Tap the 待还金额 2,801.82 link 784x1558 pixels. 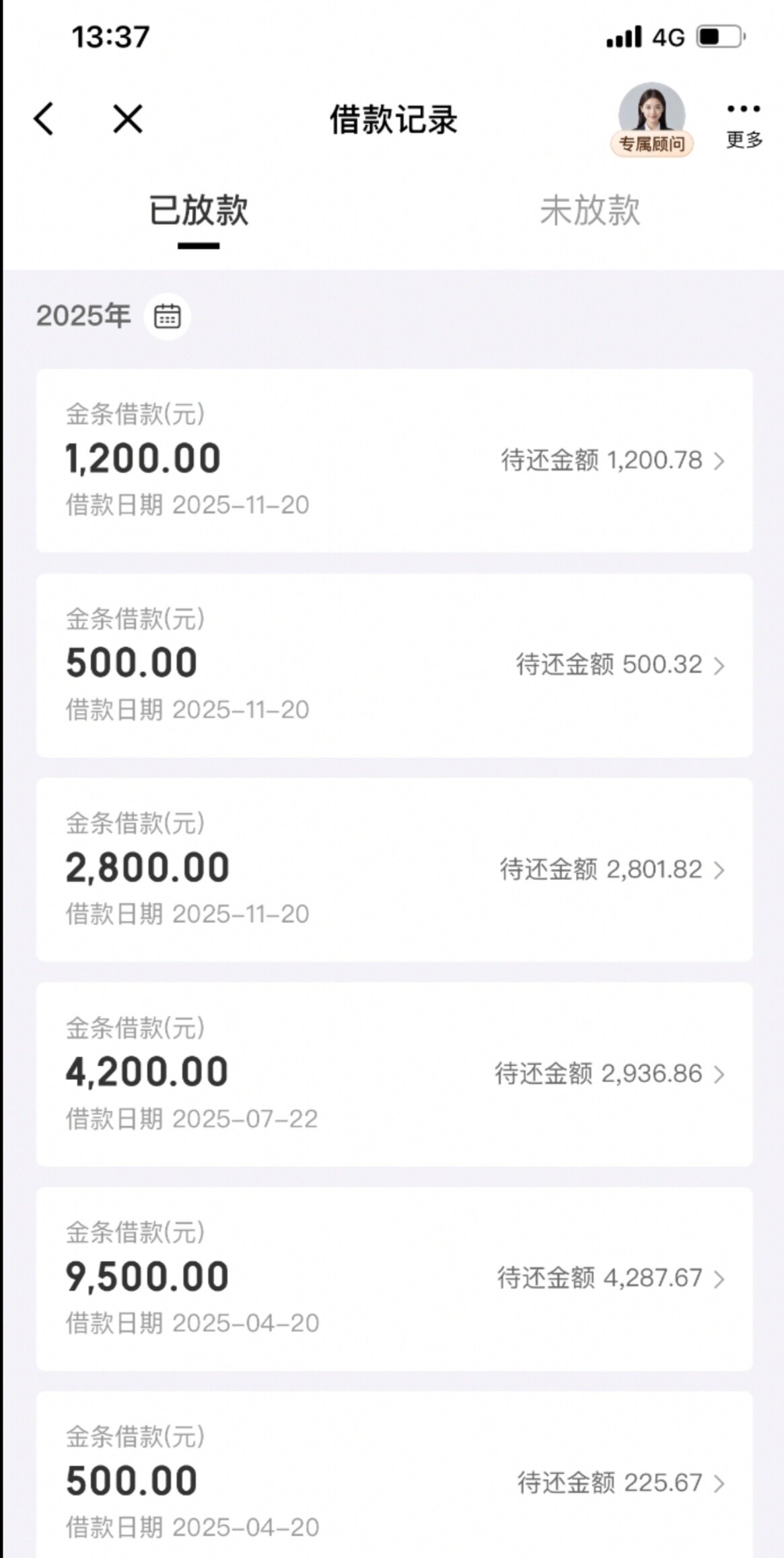(600, 870)
